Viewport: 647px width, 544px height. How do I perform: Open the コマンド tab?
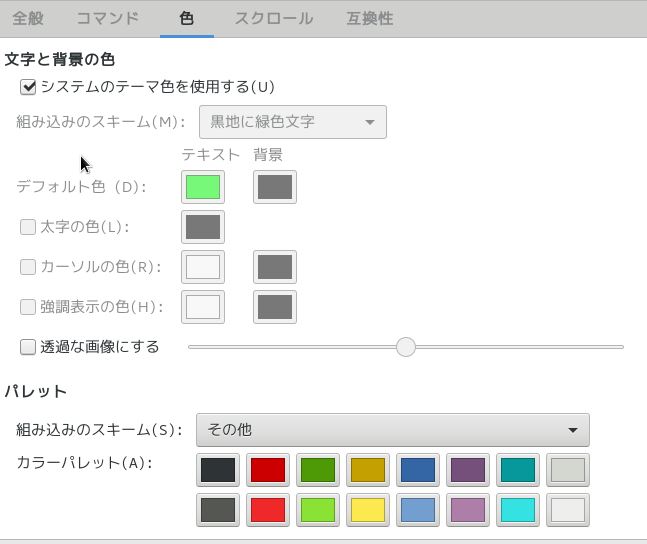[108, 19]
